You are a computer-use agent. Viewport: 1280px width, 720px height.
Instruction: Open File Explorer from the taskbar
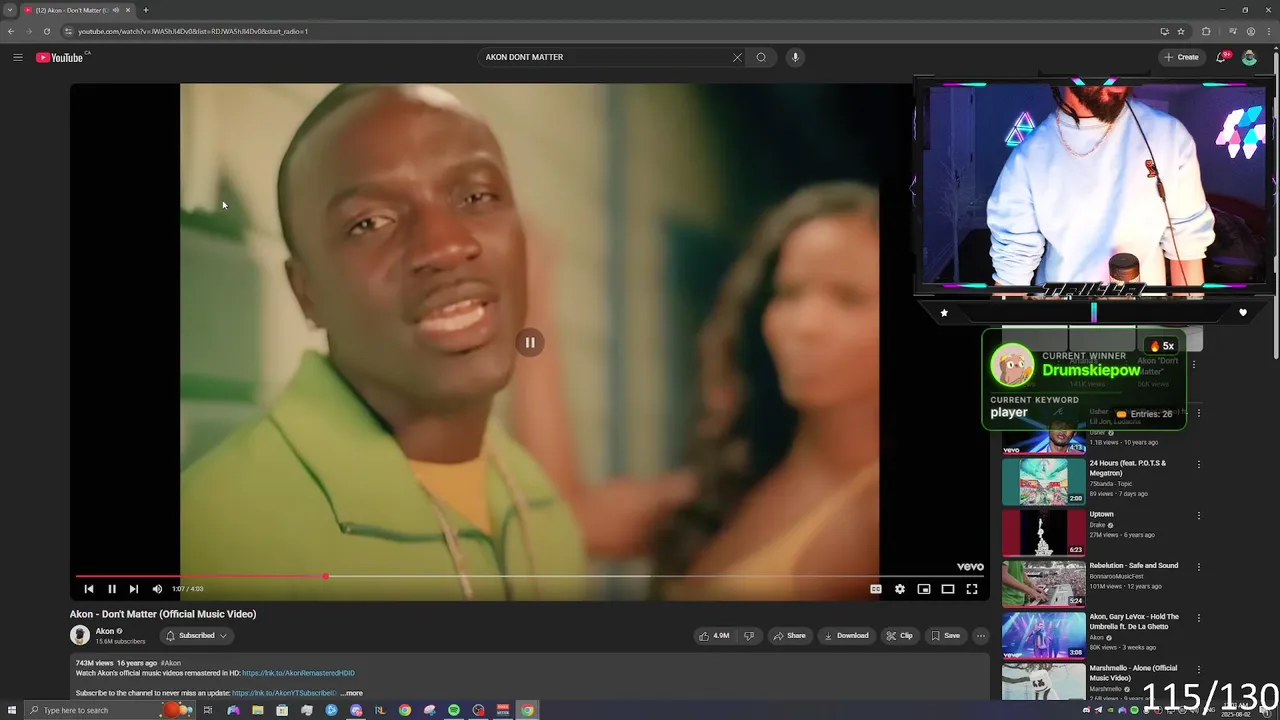pos(258,710)
